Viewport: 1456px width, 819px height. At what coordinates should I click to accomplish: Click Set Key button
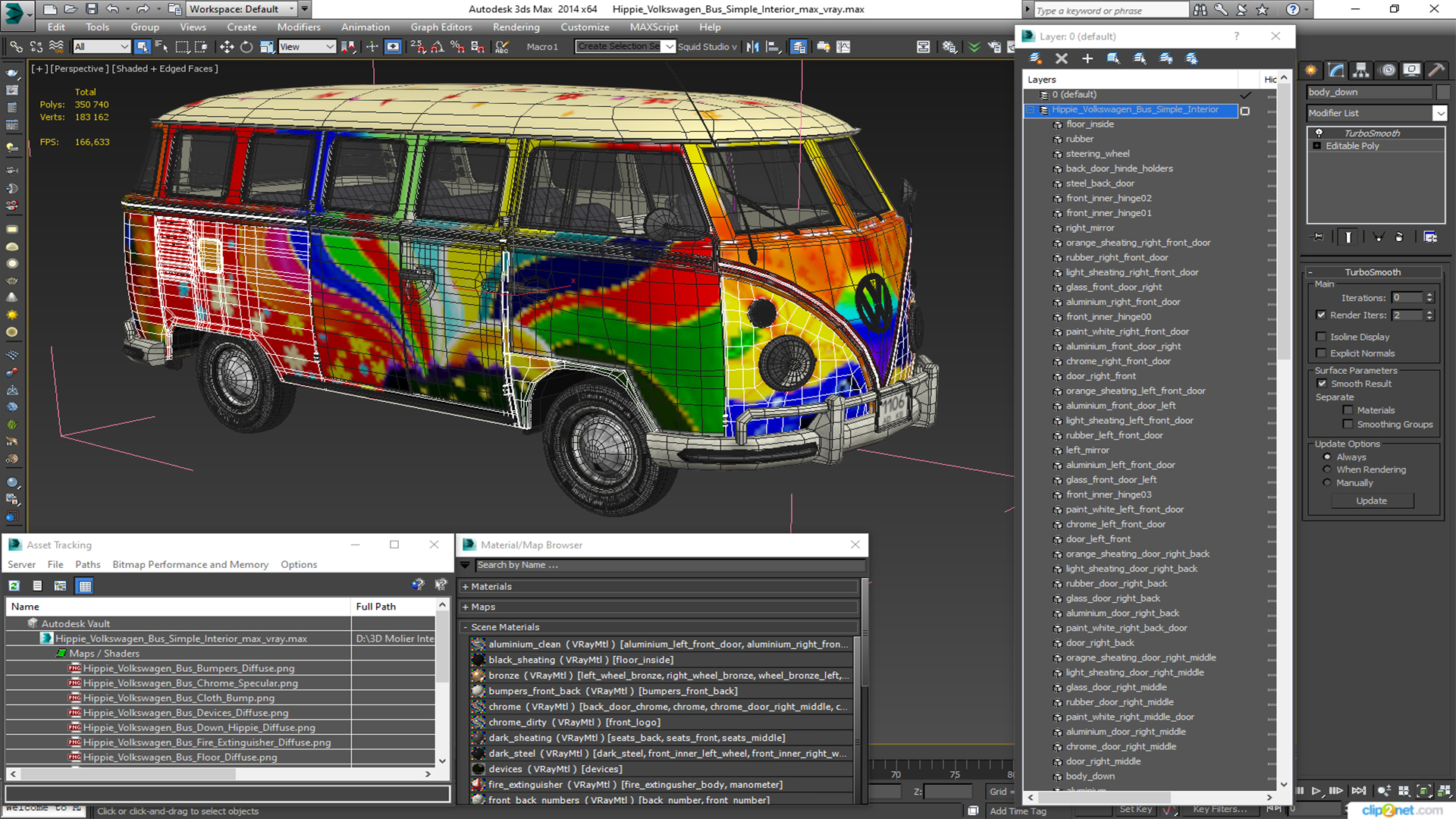(1135, 809)
